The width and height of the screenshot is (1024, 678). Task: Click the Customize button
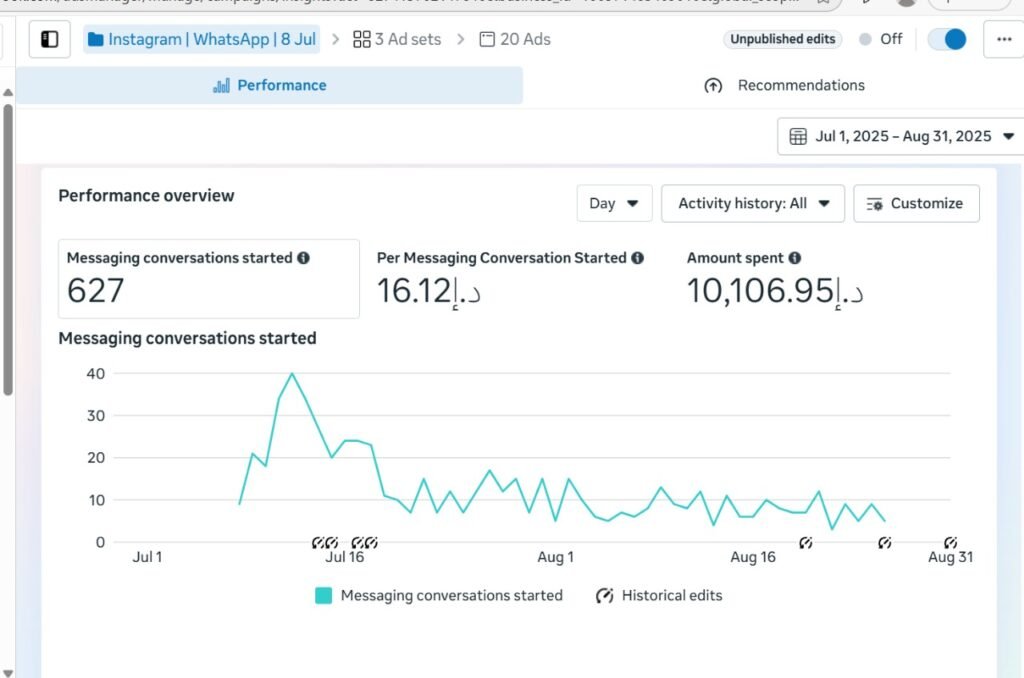(x=916, y=203)
